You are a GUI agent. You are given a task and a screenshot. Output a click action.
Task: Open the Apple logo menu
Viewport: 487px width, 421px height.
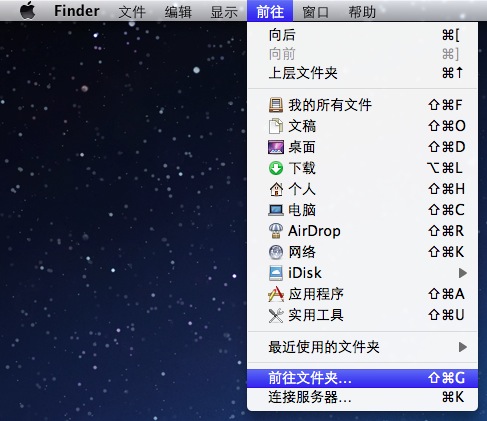[x=28, y=10]
